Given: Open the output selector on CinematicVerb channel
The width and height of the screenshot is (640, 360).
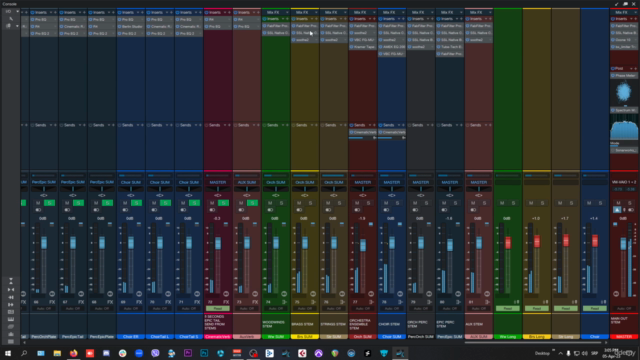Looking at the screenshot, I should pyautogui.click(x=218, y=182).
